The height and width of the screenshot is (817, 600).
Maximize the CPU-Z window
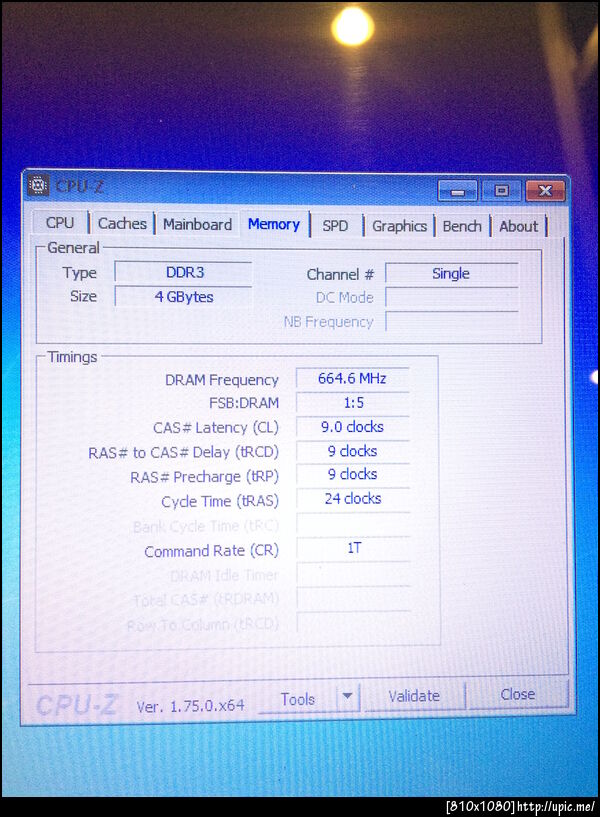click(501, 191)
